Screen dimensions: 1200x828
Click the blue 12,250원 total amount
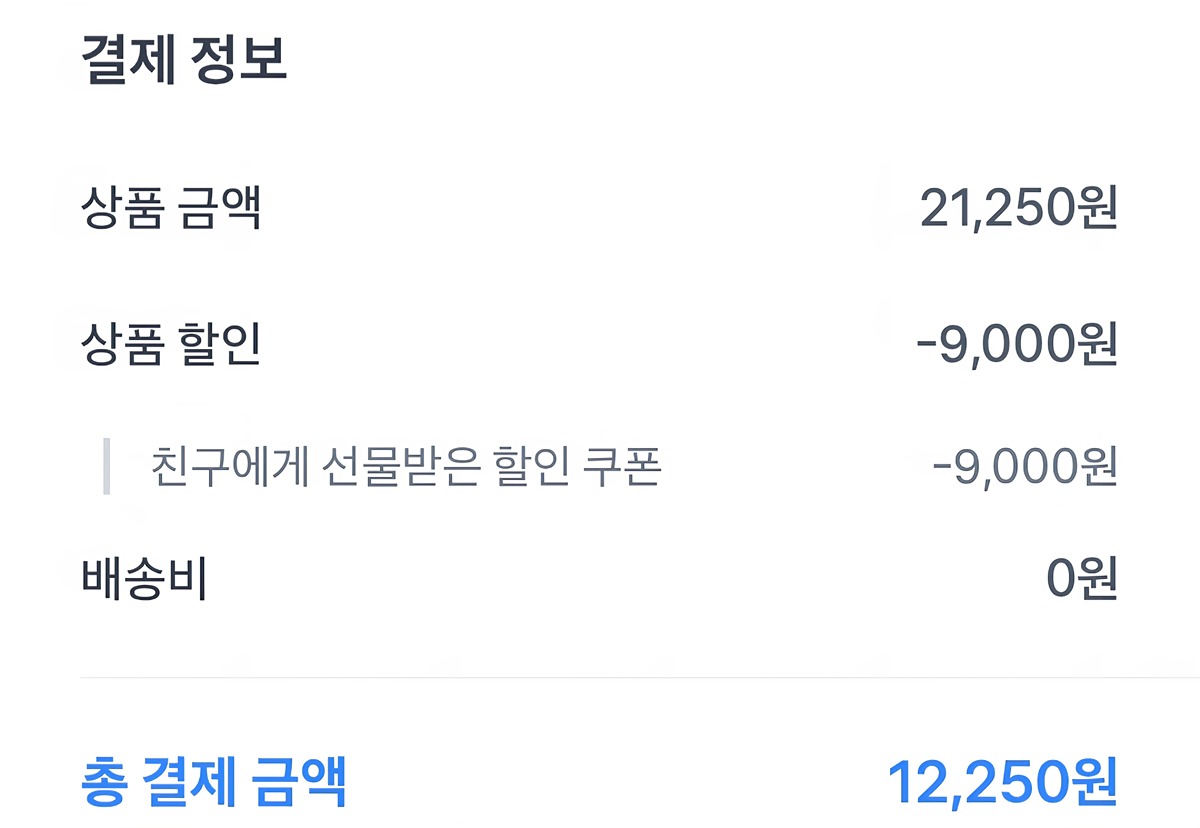pos(1002,782)
